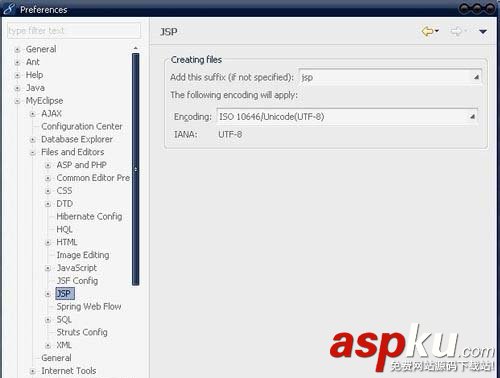
Task: Select the XML label
Action: click(x=64, y=345)
